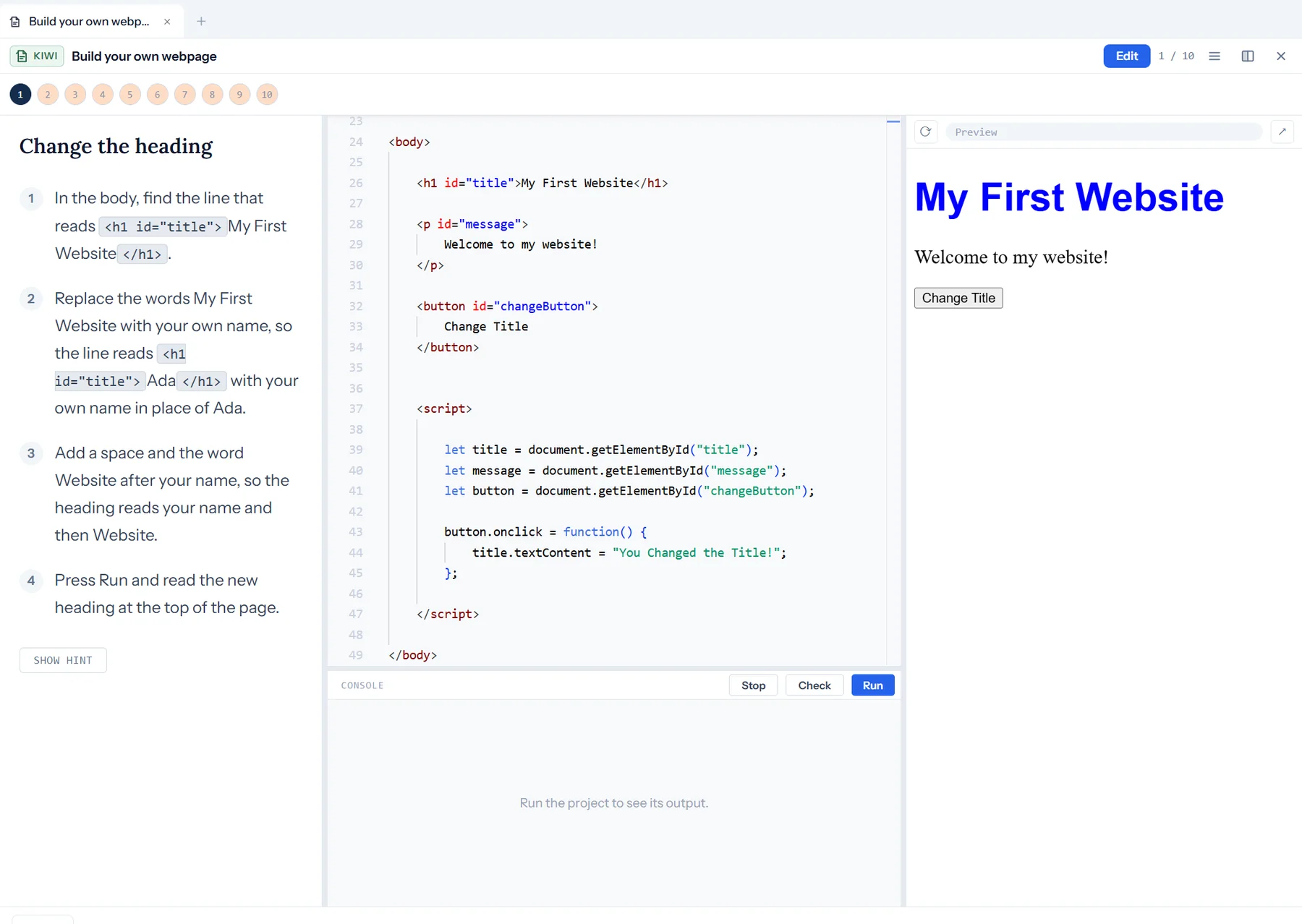The width and height of the screenshot is (1302, 924).
Task: Go to step 2 circle
Action: [x=48, y=94]
